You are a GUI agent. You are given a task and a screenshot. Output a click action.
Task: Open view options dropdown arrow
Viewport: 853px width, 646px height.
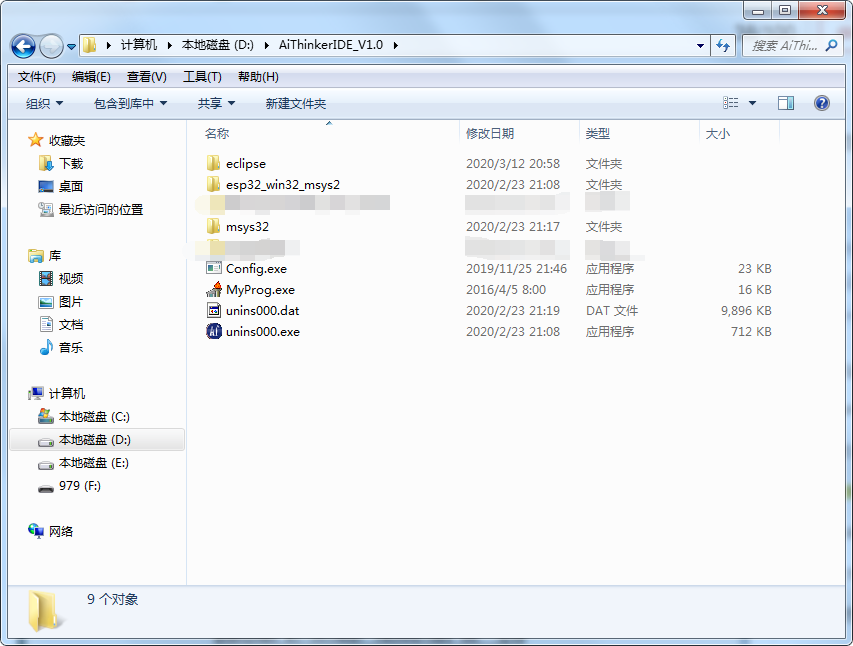pos(752,103)
